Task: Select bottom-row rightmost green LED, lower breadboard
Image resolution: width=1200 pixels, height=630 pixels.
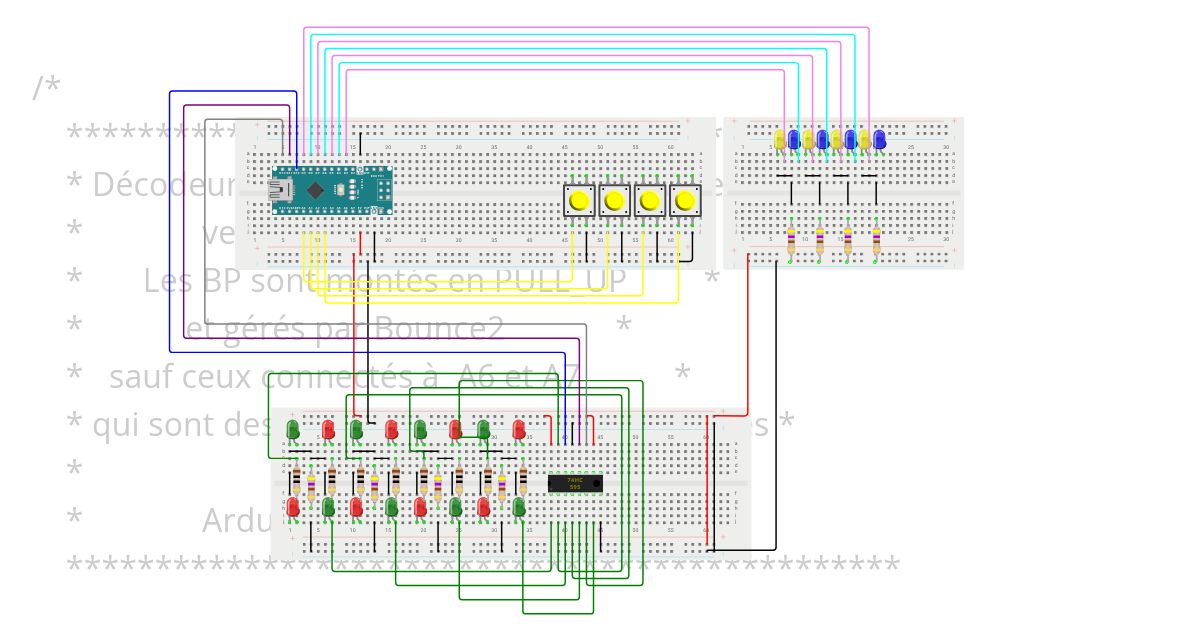Action: click(x=519, y=508)
